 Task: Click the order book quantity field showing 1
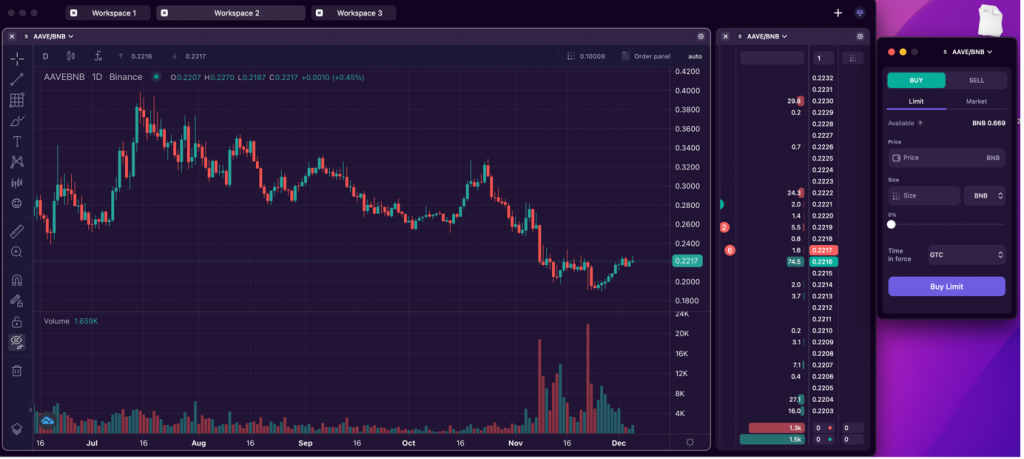(x=822, y=58)
